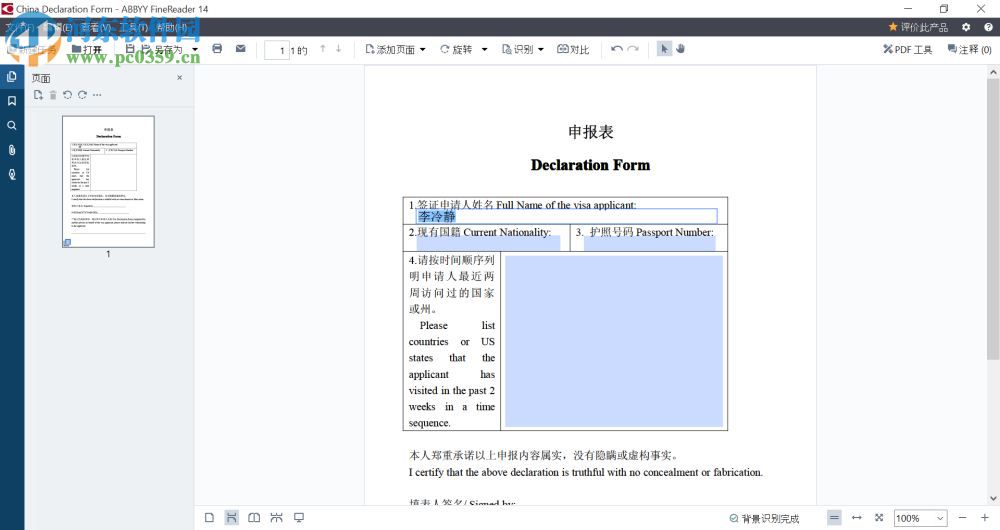
Task: Open the Attachments paperclip panel
Action: [11, 150]
